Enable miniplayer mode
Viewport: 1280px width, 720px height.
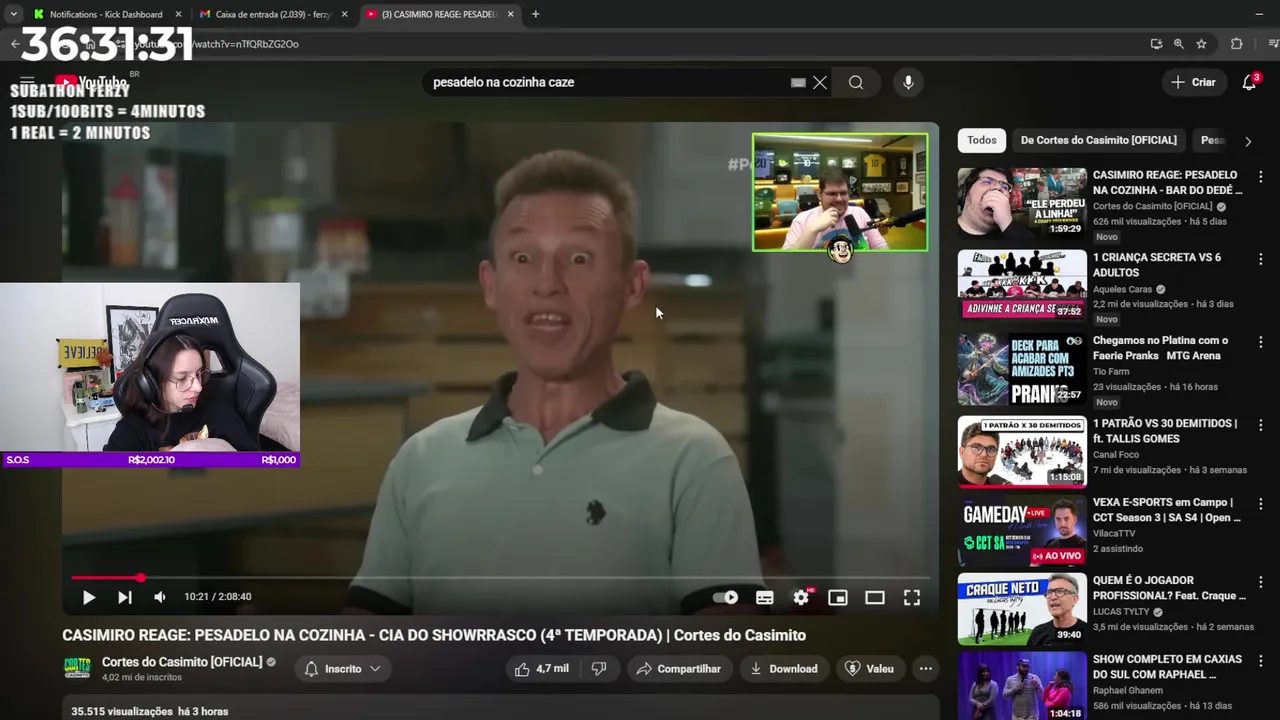click(838, 597)
